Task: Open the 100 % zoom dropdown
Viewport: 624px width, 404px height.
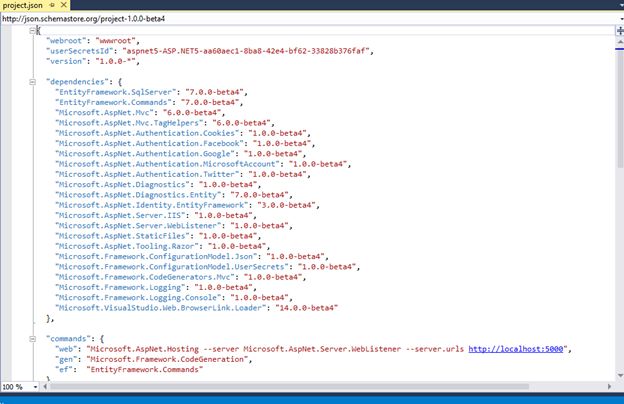Action: point(35,387)
